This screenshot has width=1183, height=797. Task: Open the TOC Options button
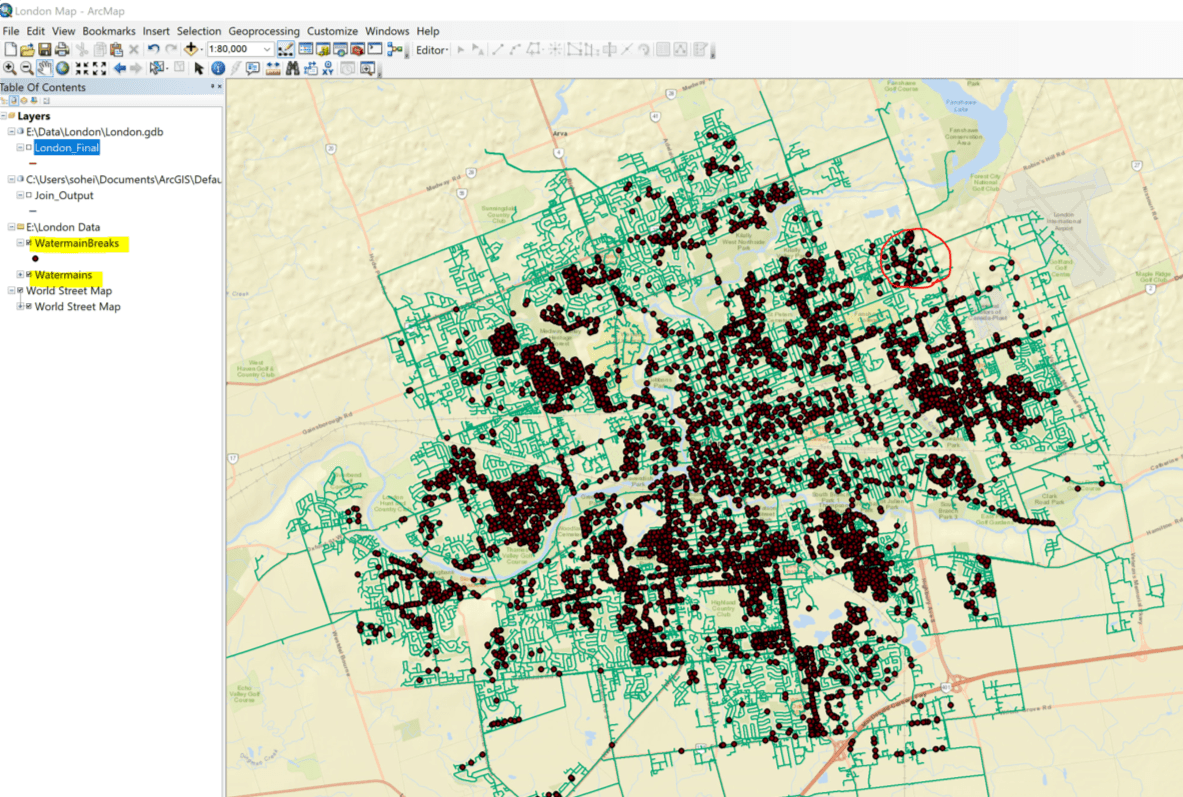[46, 100]
